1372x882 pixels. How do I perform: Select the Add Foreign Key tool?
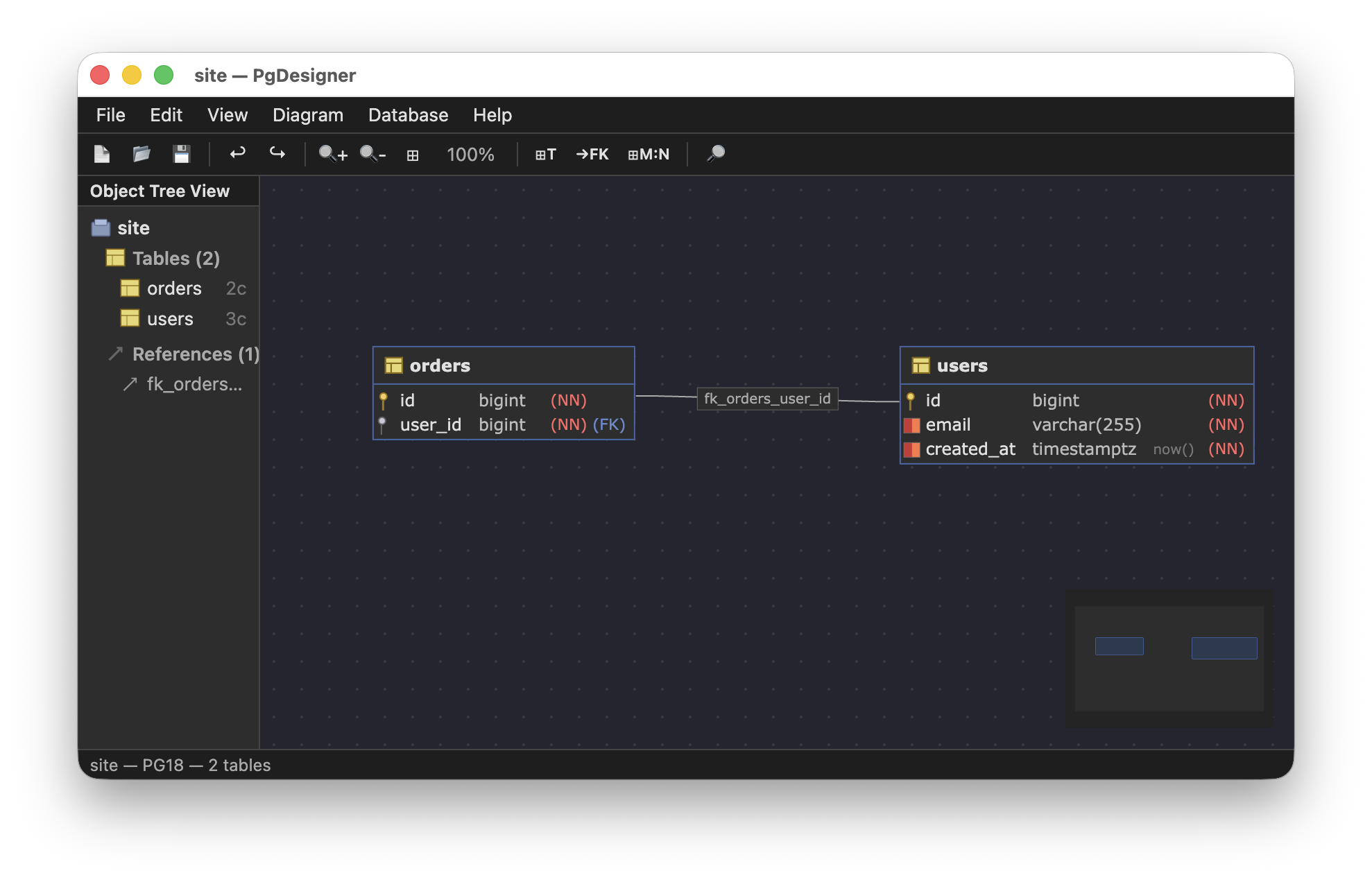tap(592, 154)
